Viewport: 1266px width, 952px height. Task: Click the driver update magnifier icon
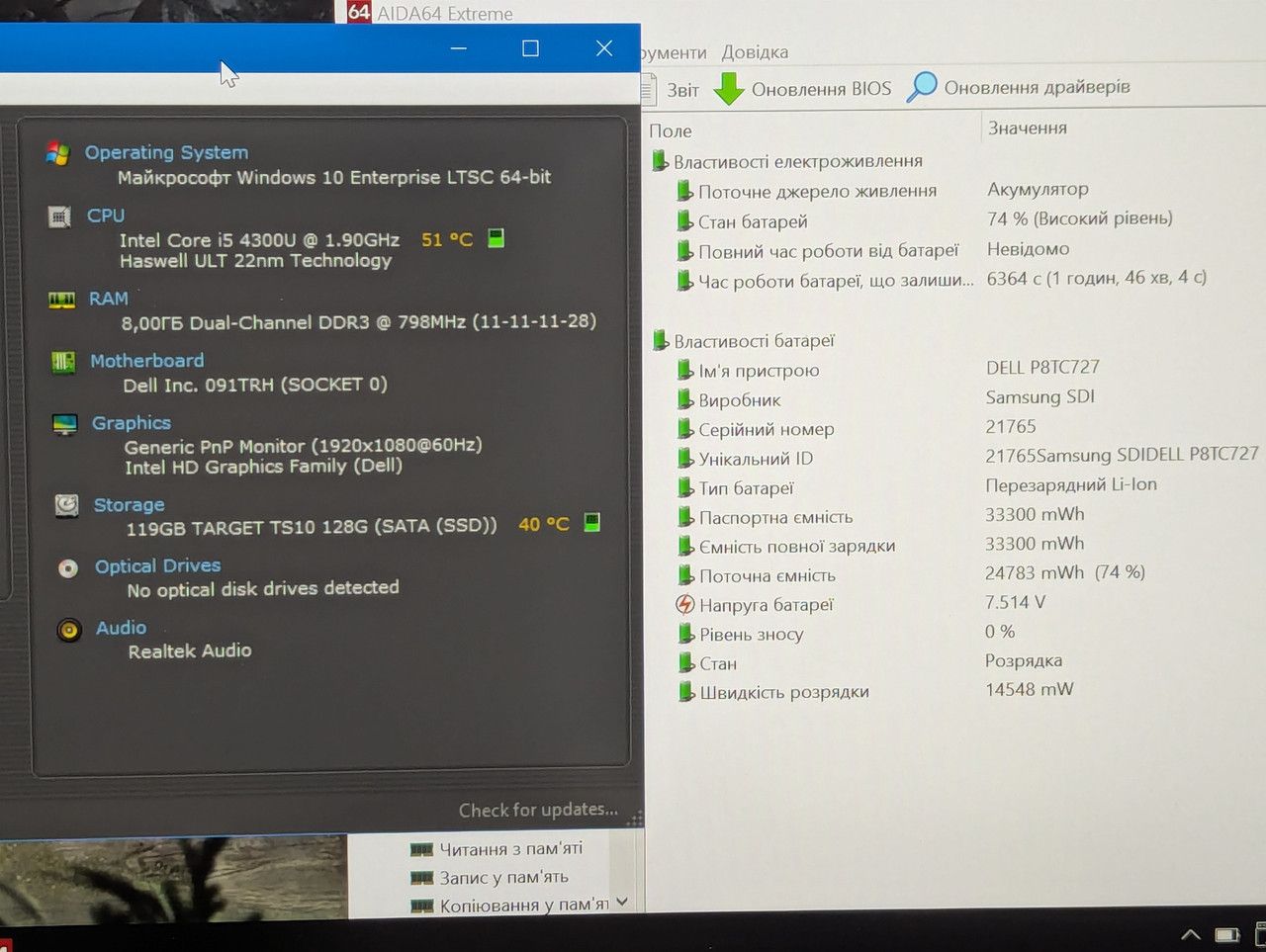pyautogui.click(x=922, y=87)
